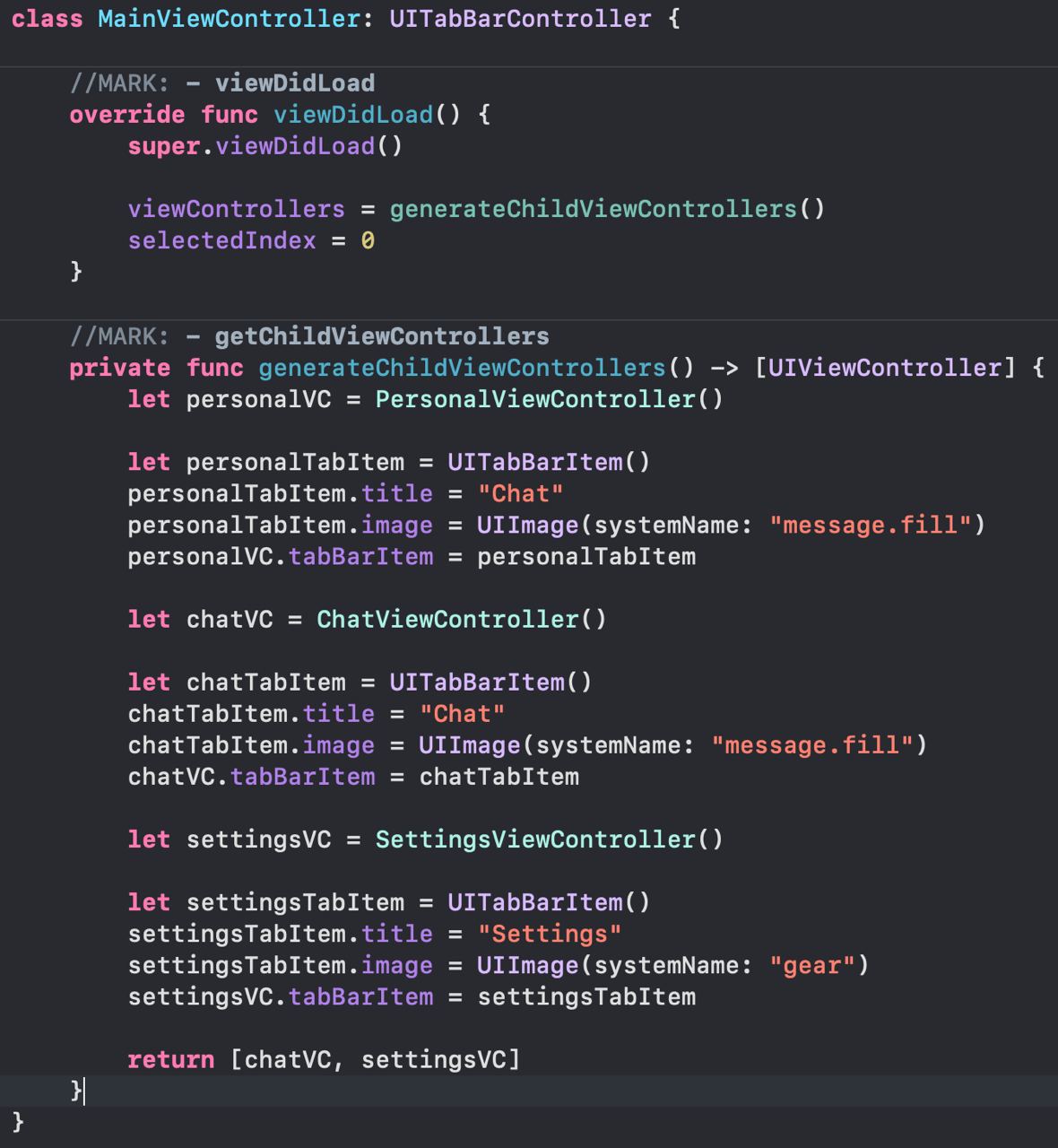Click 'return [chatVC, settingsVC]' line
The width and height of the screenshot is (1058, 1148).
tap(324, 1060)
